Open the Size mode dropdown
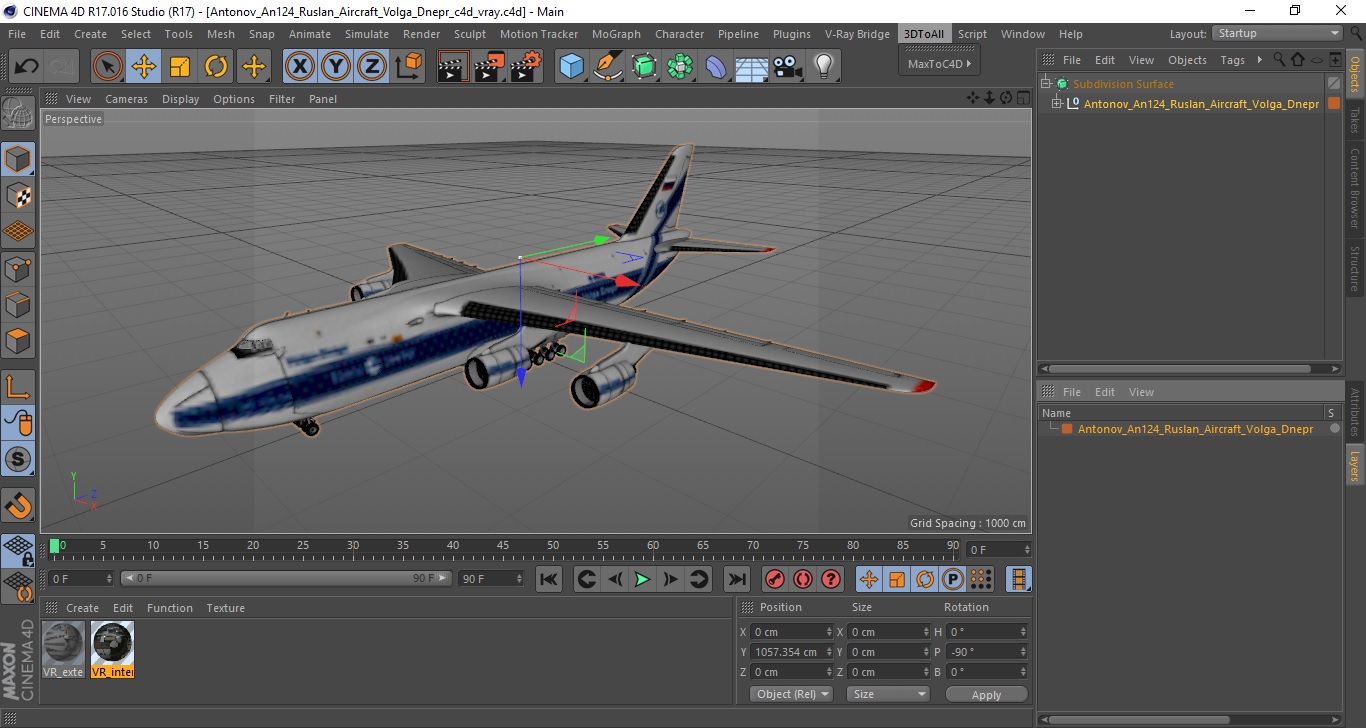This screenshot has height=728, width=1366. (888, 694)
